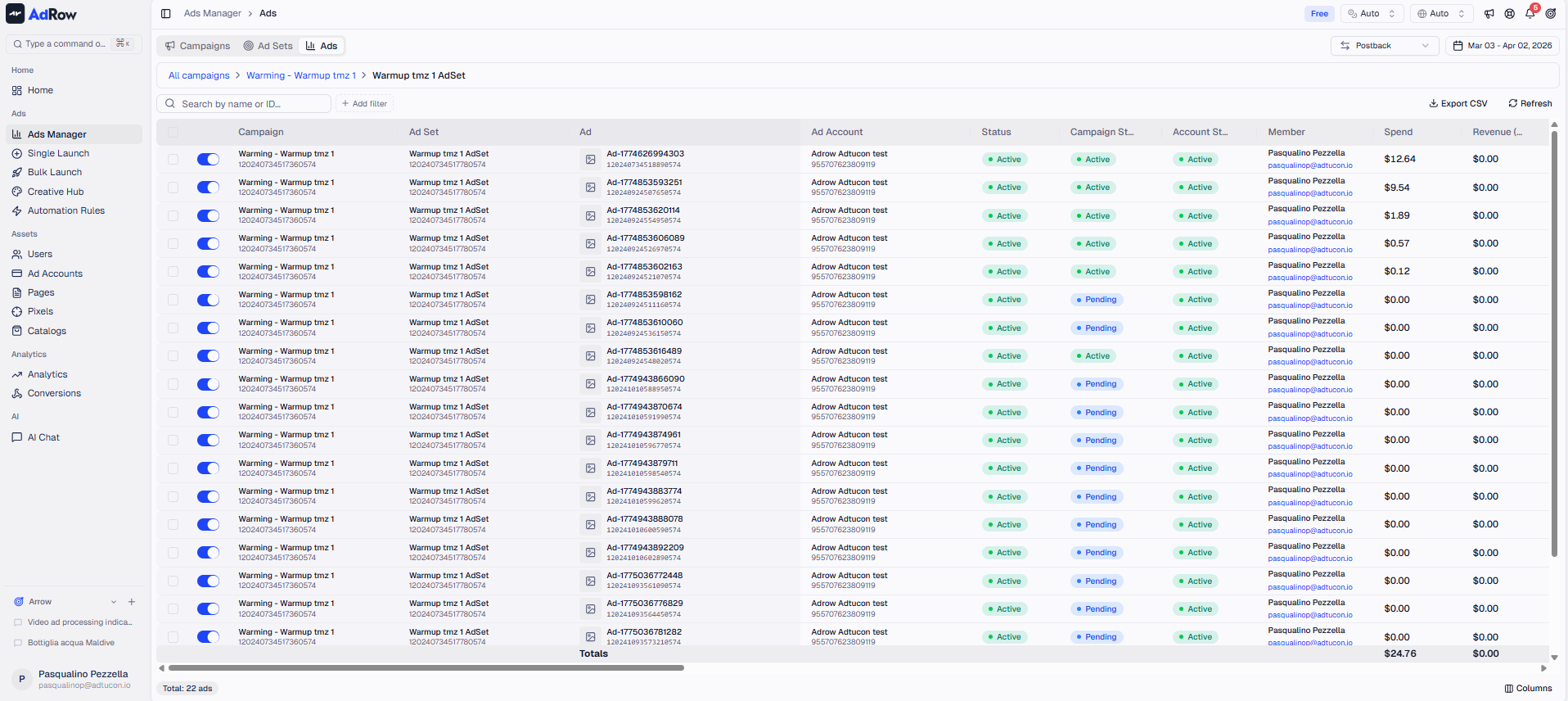
Task: Check the select-all checkbox in table header
Action: click(173, 132)
